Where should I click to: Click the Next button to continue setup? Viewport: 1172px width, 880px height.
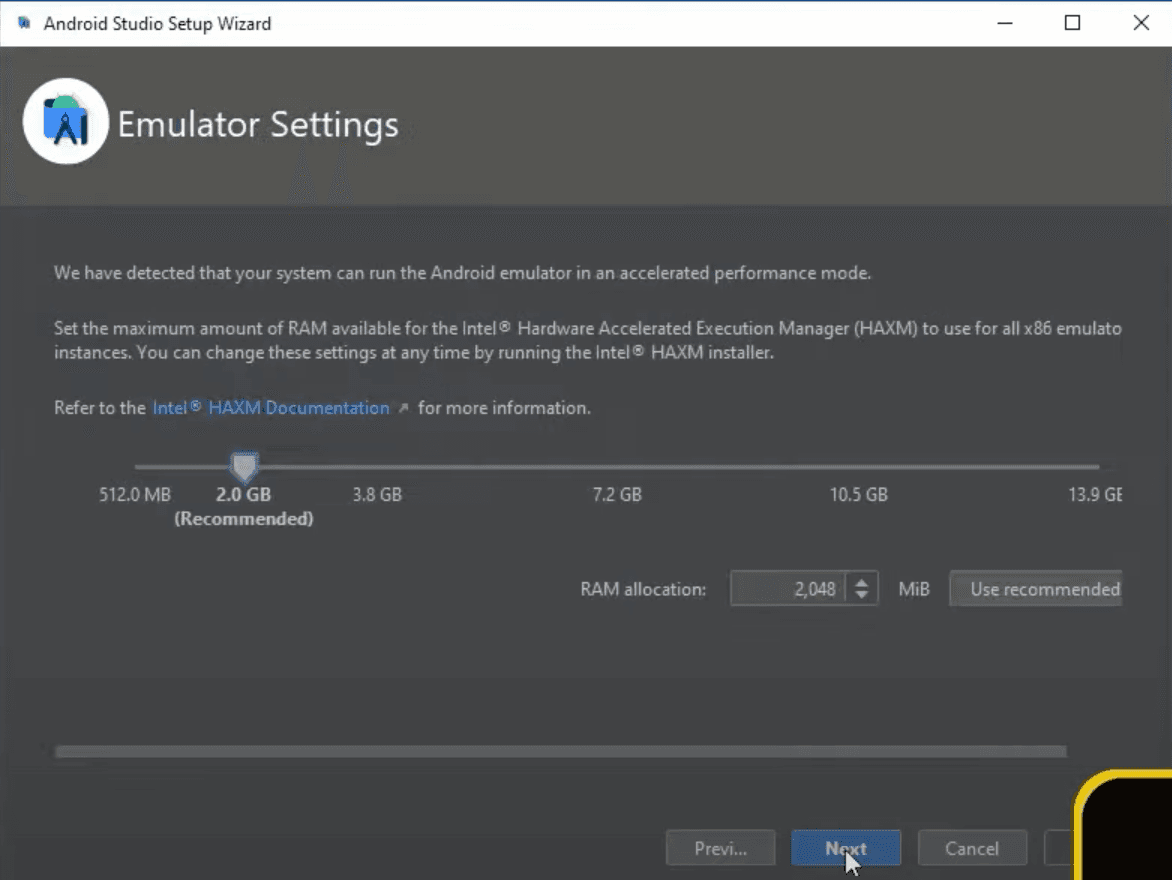tap(845, 847)
